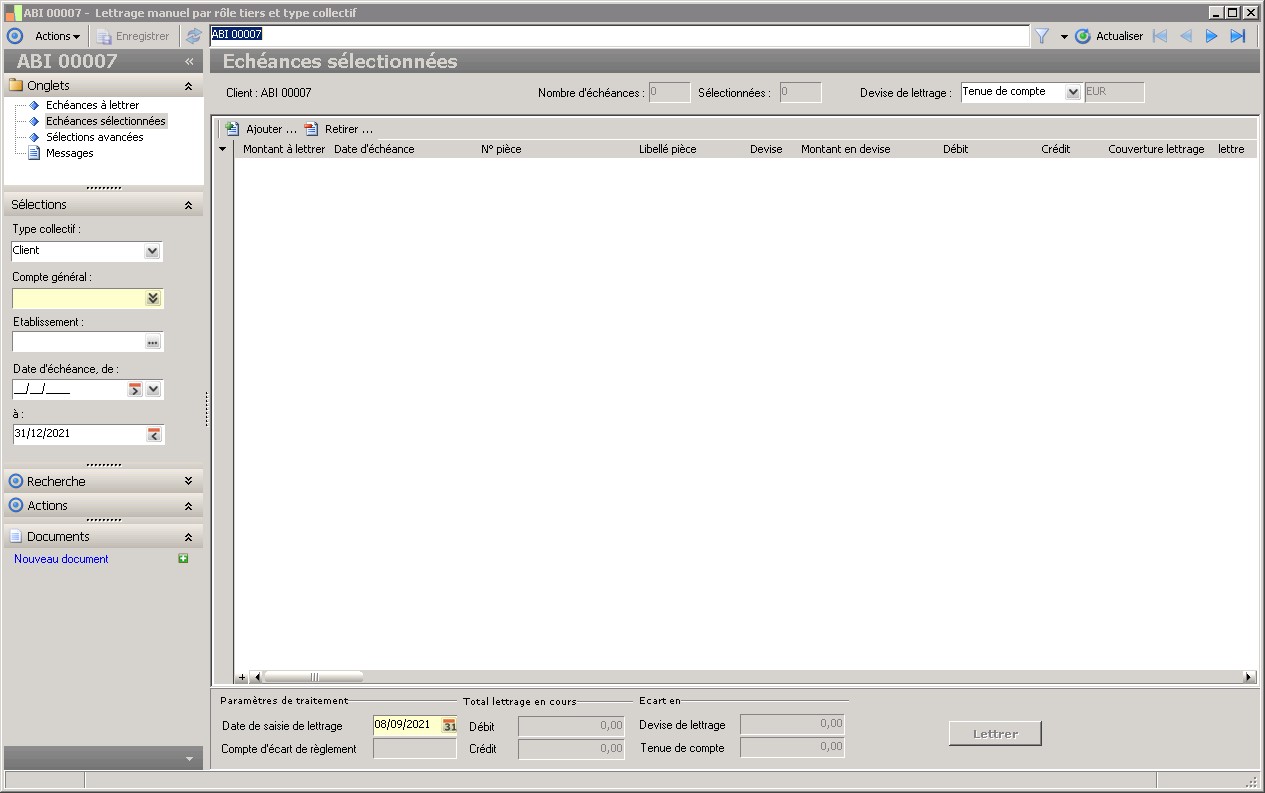
Task: Open the Actions menu in the toolbar
Action: [x=57, y=36]
